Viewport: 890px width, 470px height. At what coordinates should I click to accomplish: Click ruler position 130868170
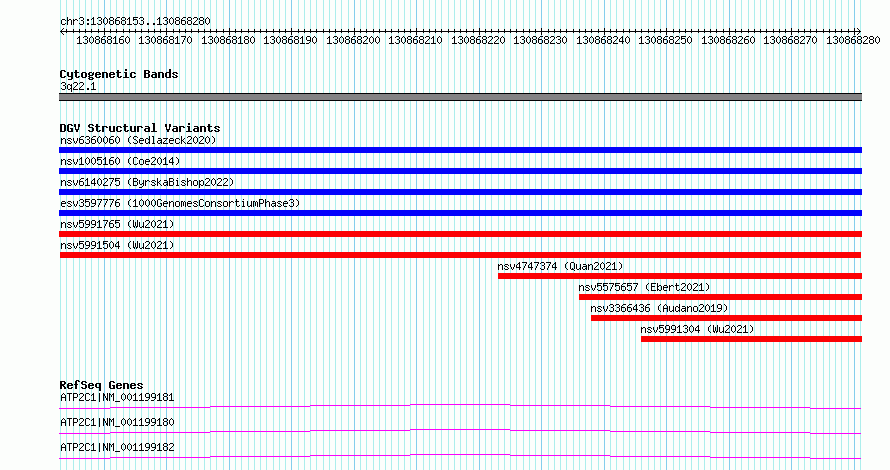165,40
